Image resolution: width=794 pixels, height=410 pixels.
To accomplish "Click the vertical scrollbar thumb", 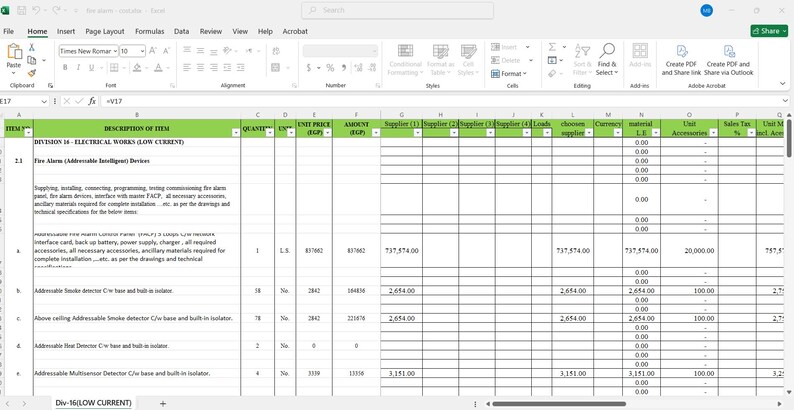I will click(x=789, y=138).
